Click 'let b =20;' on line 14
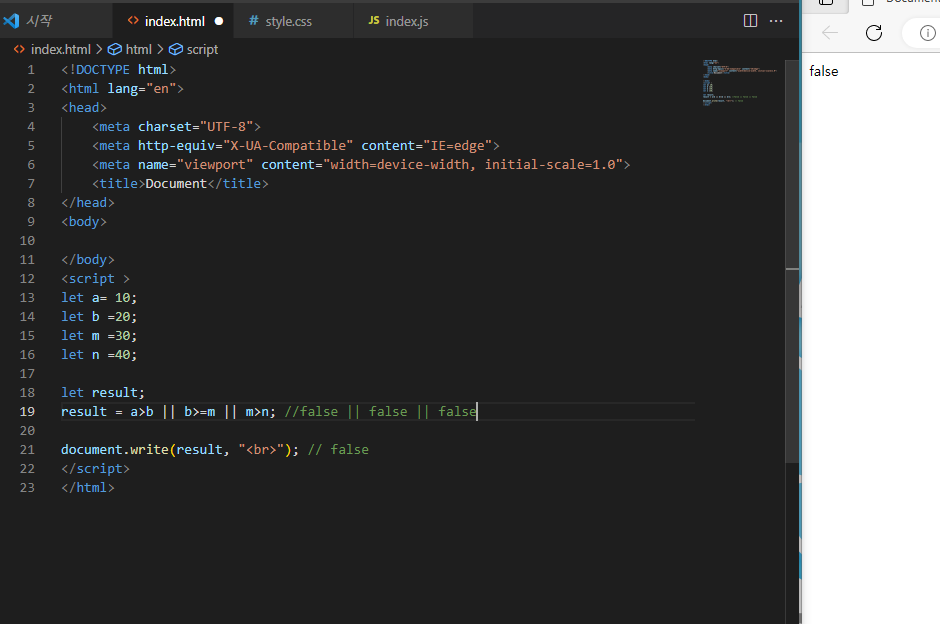Image resolution: width=940 pixels, height=624 pixels. tap(99, 316)
